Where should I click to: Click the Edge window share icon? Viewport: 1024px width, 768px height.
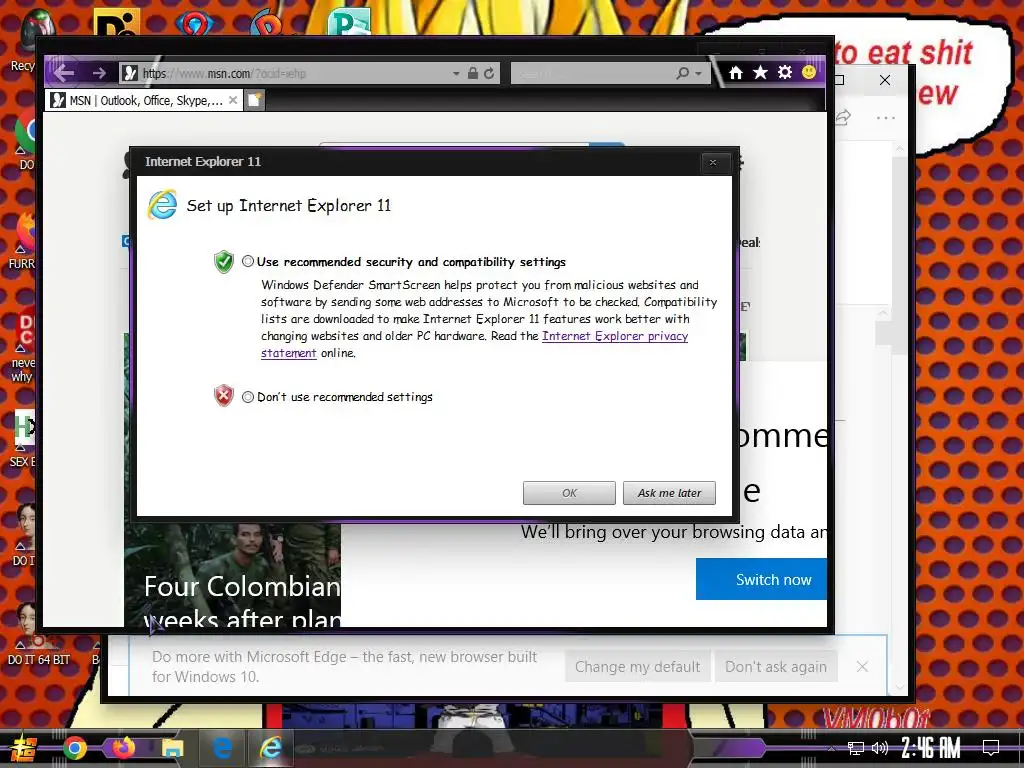[843, 118]
